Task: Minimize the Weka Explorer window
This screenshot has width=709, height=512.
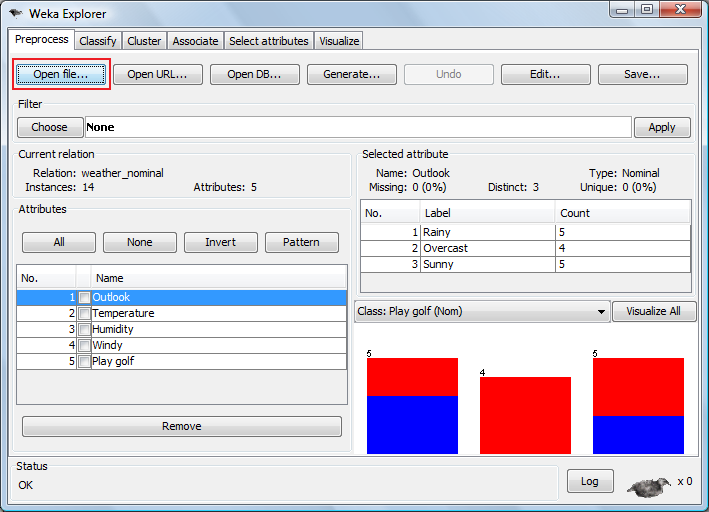Action: coord(622,10)
